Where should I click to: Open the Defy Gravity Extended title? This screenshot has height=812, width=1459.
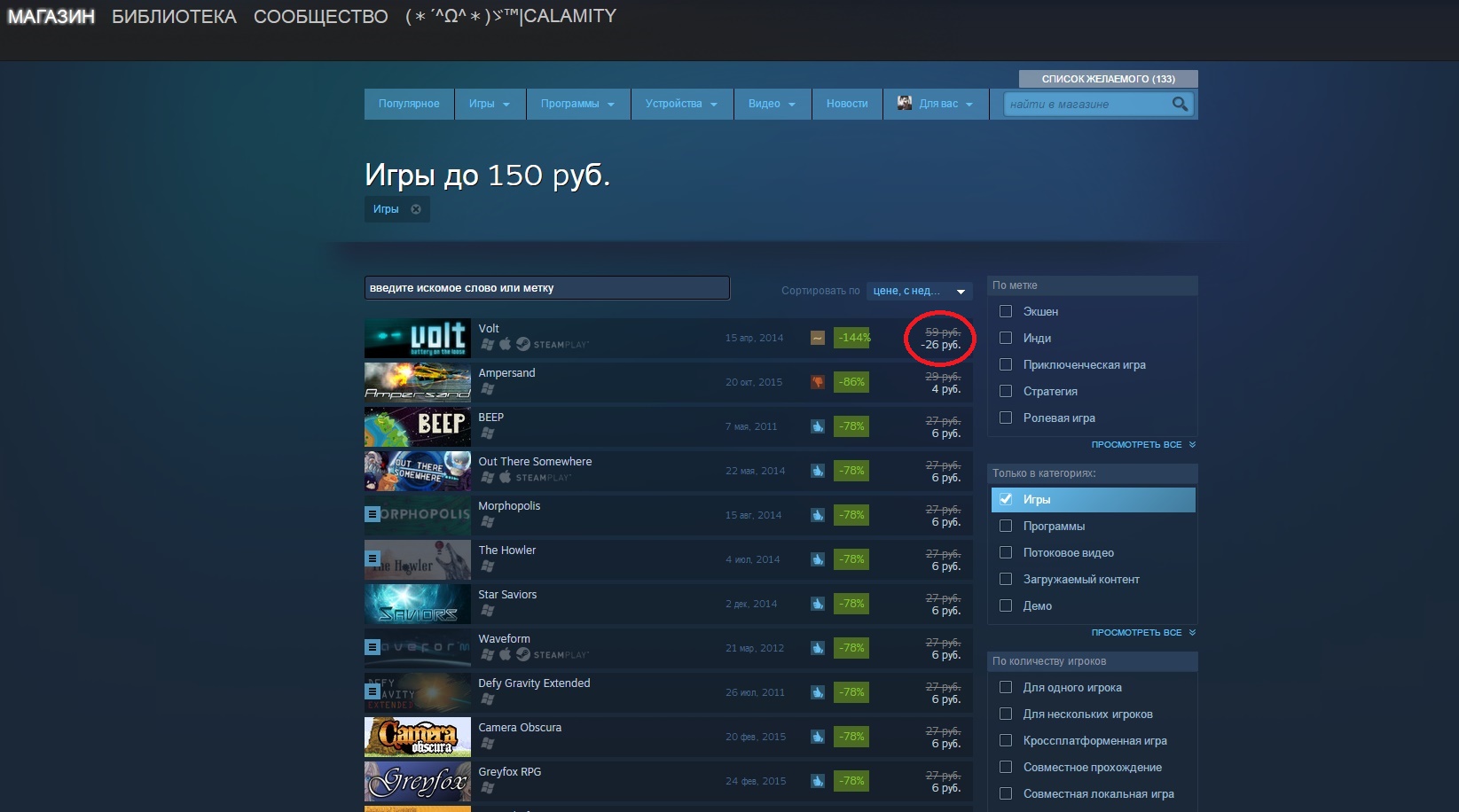point(534,683)
